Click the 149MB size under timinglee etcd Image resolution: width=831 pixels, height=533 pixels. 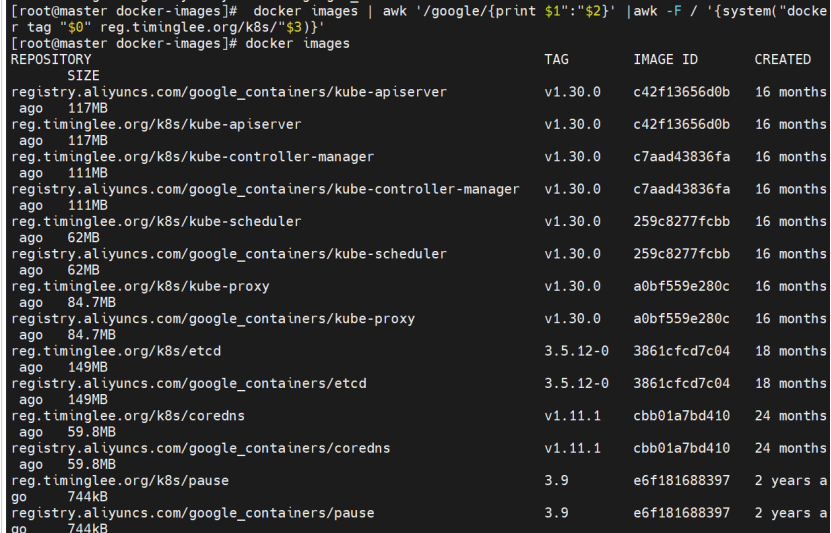[x=87, y=367]
